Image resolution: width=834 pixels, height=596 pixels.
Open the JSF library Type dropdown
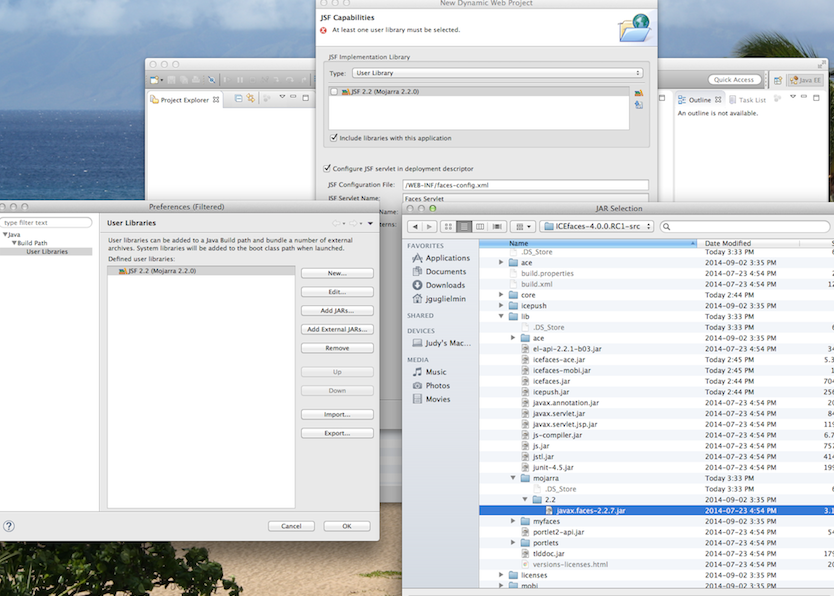497,73
